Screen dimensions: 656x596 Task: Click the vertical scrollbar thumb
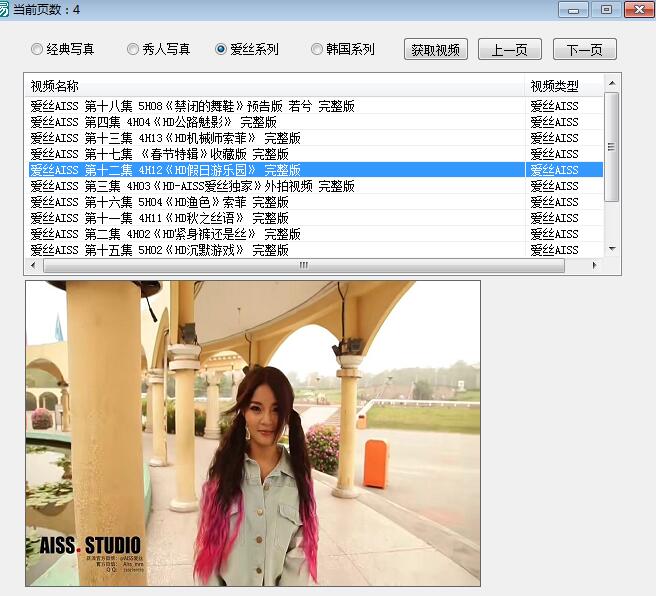[612, 147]
